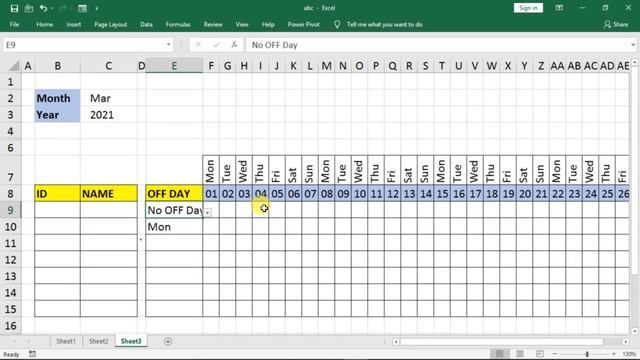Expand the Name Box dropdown arrow

tap(169, 44)
